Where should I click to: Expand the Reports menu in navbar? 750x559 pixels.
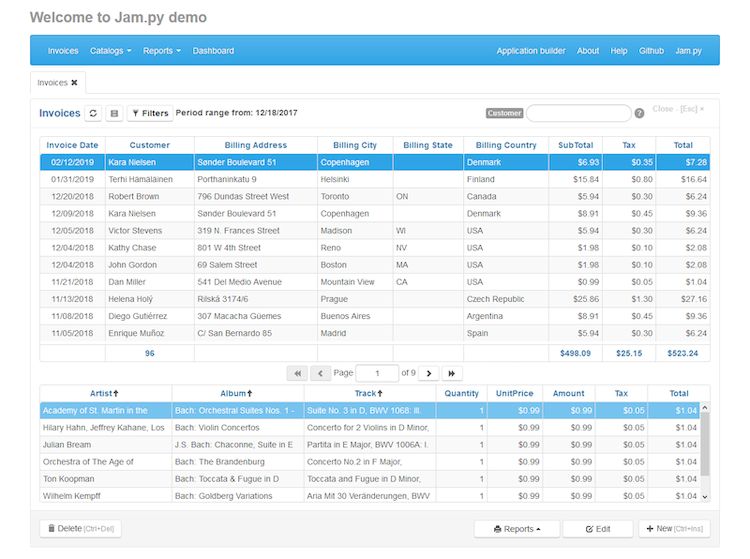click(x=161, y=51)
